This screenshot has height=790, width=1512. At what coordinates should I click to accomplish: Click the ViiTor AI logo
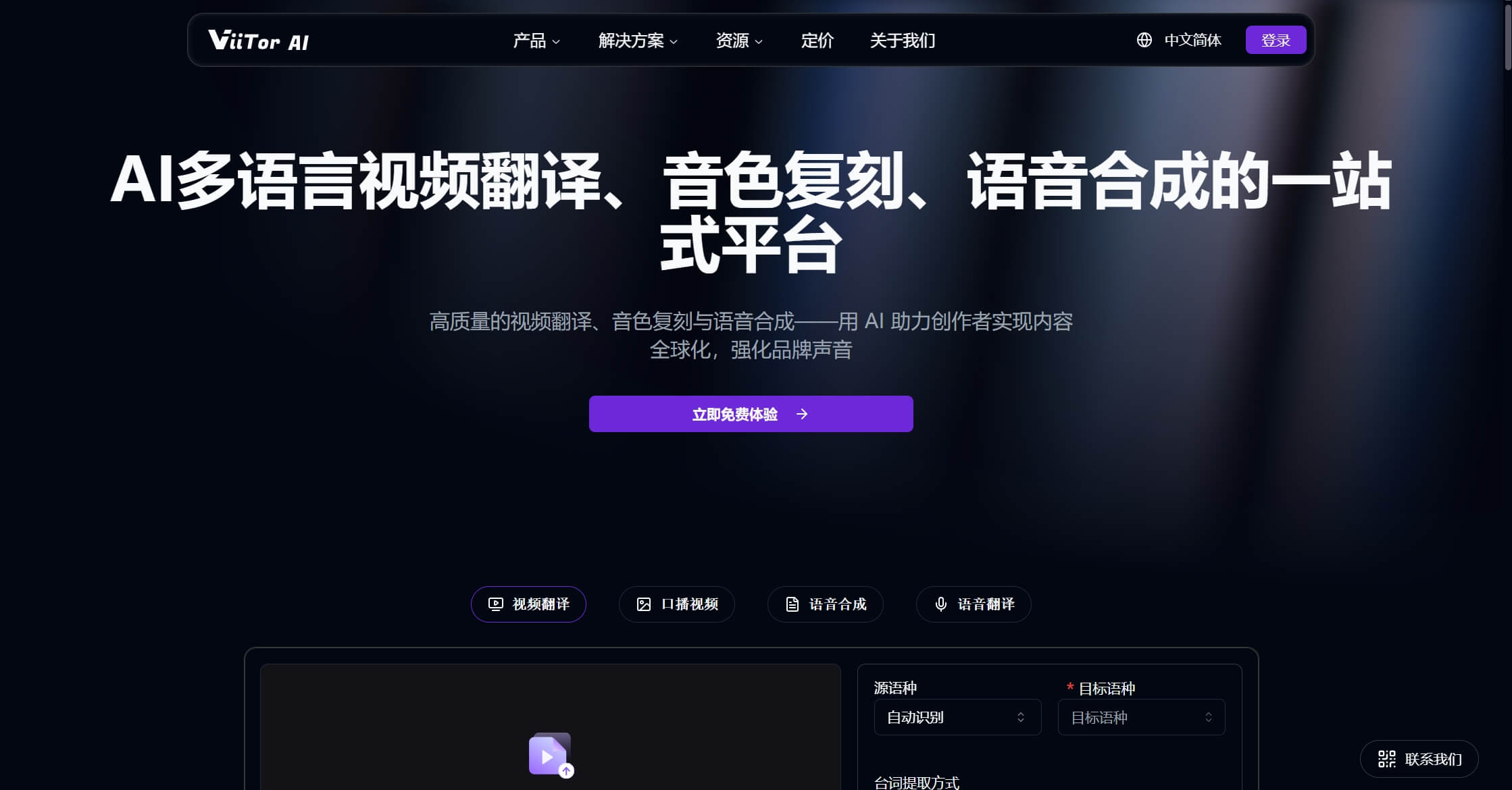(x=258, y=41)
